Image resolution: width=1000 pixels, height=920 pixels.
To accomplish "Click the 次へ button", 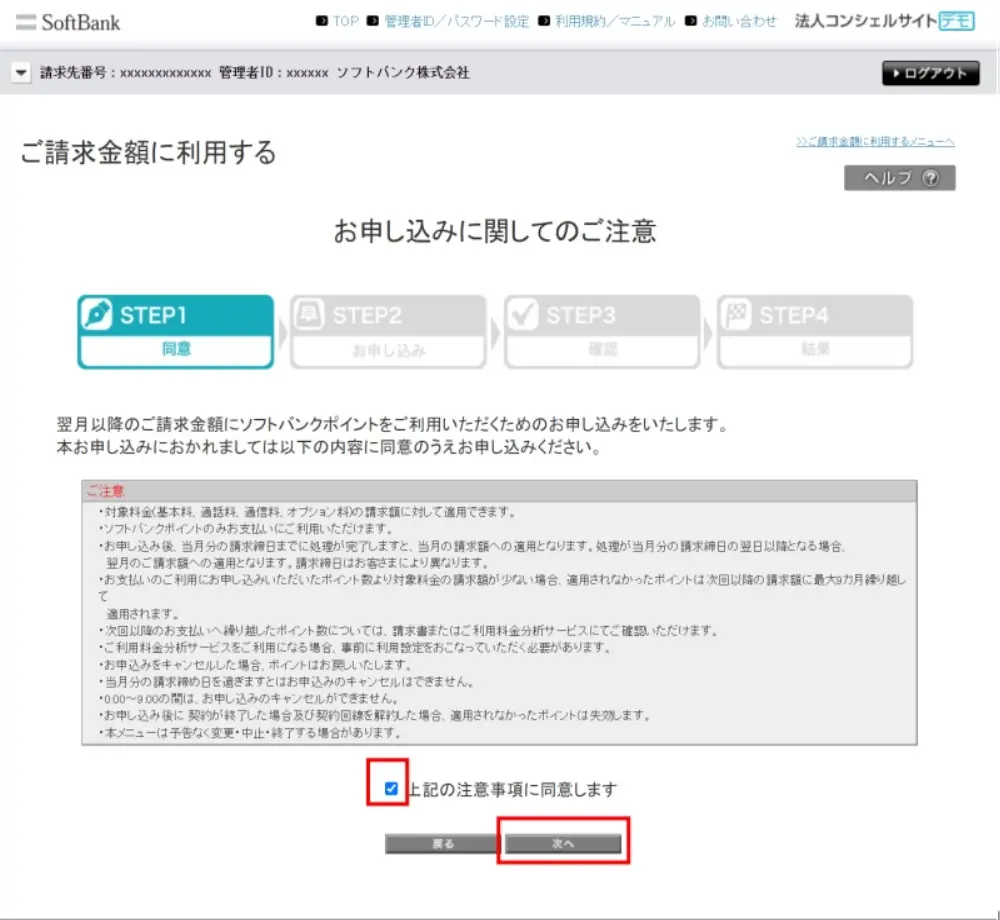I will 563,843.
